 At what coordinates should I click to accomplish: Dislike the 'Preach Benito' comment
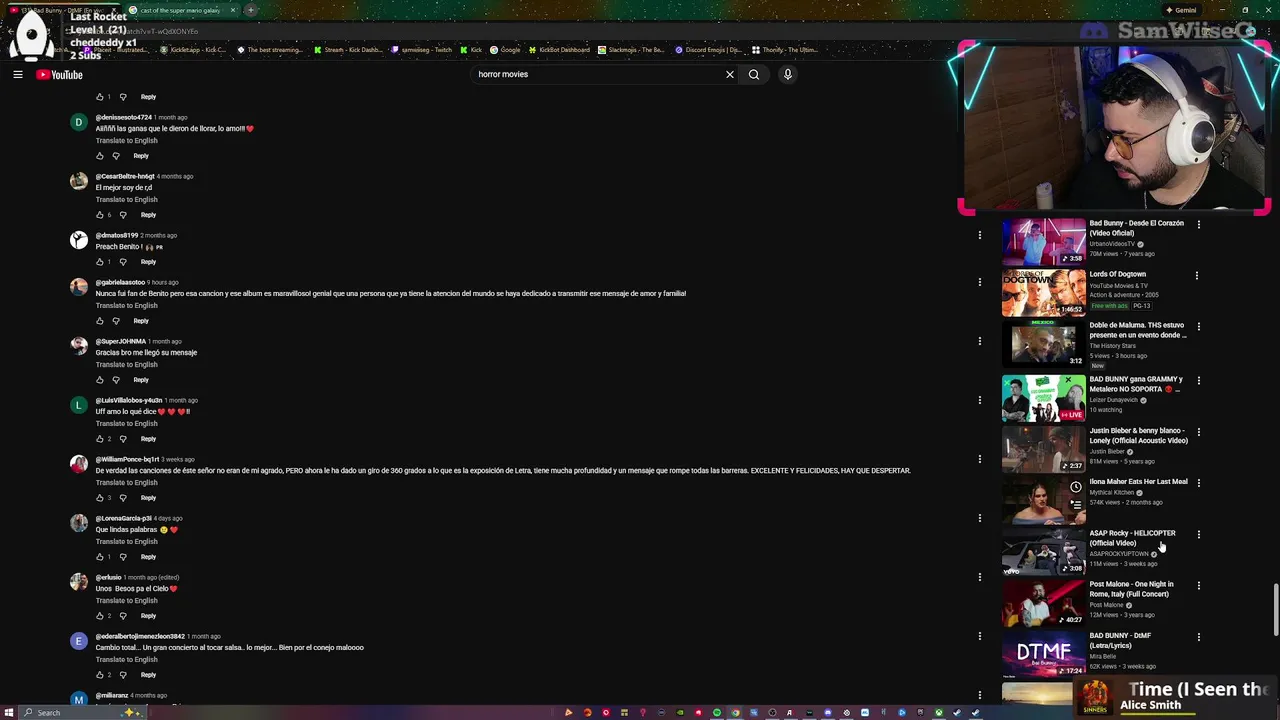coord(123,262)
